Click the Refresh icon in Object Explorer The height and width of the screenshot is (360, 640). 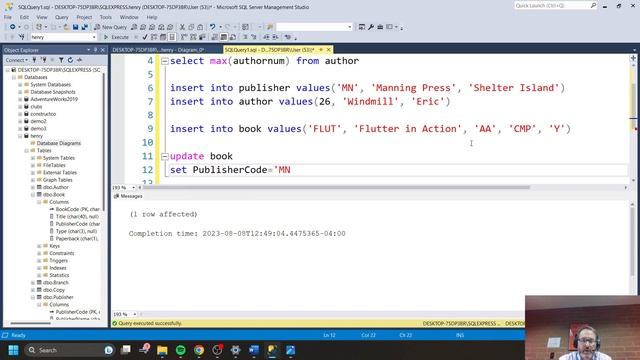pyautogui.click(x=70, y=60)
